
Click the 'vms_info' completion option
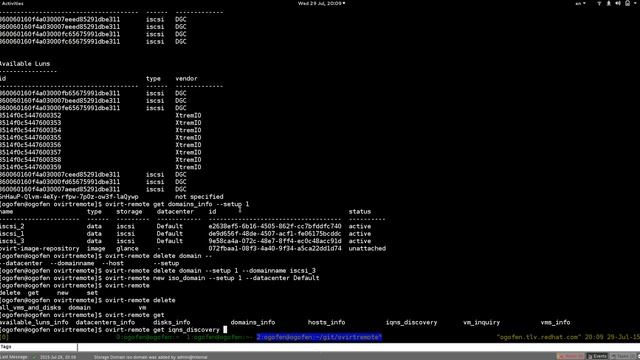(x=555, y=322)
